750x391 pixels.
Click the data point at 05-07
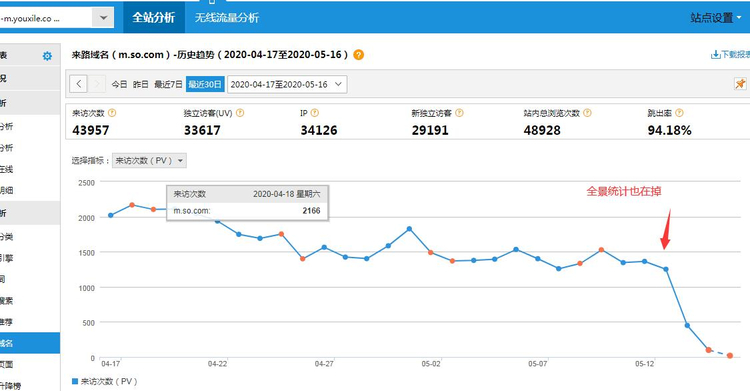pos(538,258)
